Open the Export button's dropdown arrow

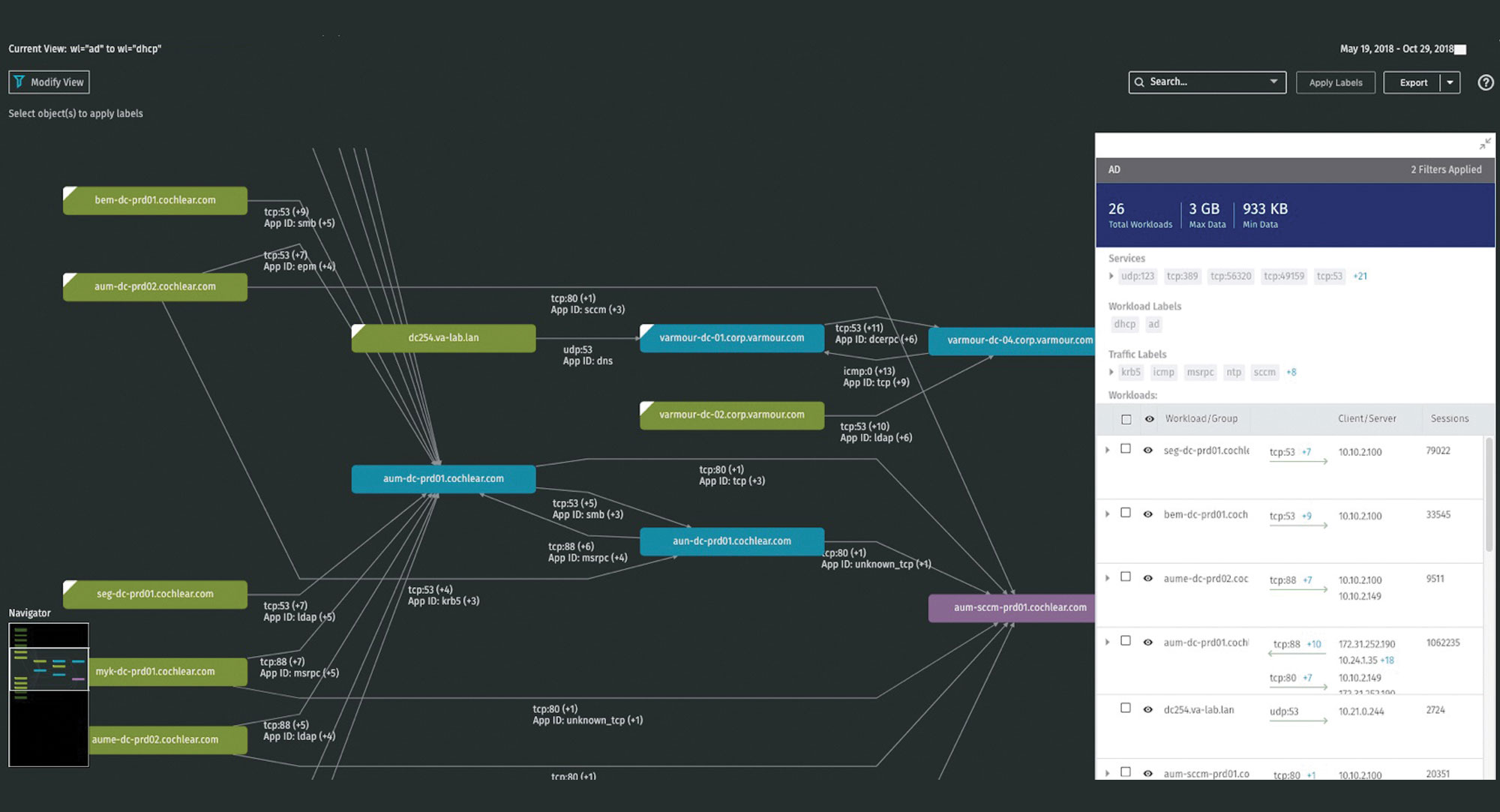1450,82
